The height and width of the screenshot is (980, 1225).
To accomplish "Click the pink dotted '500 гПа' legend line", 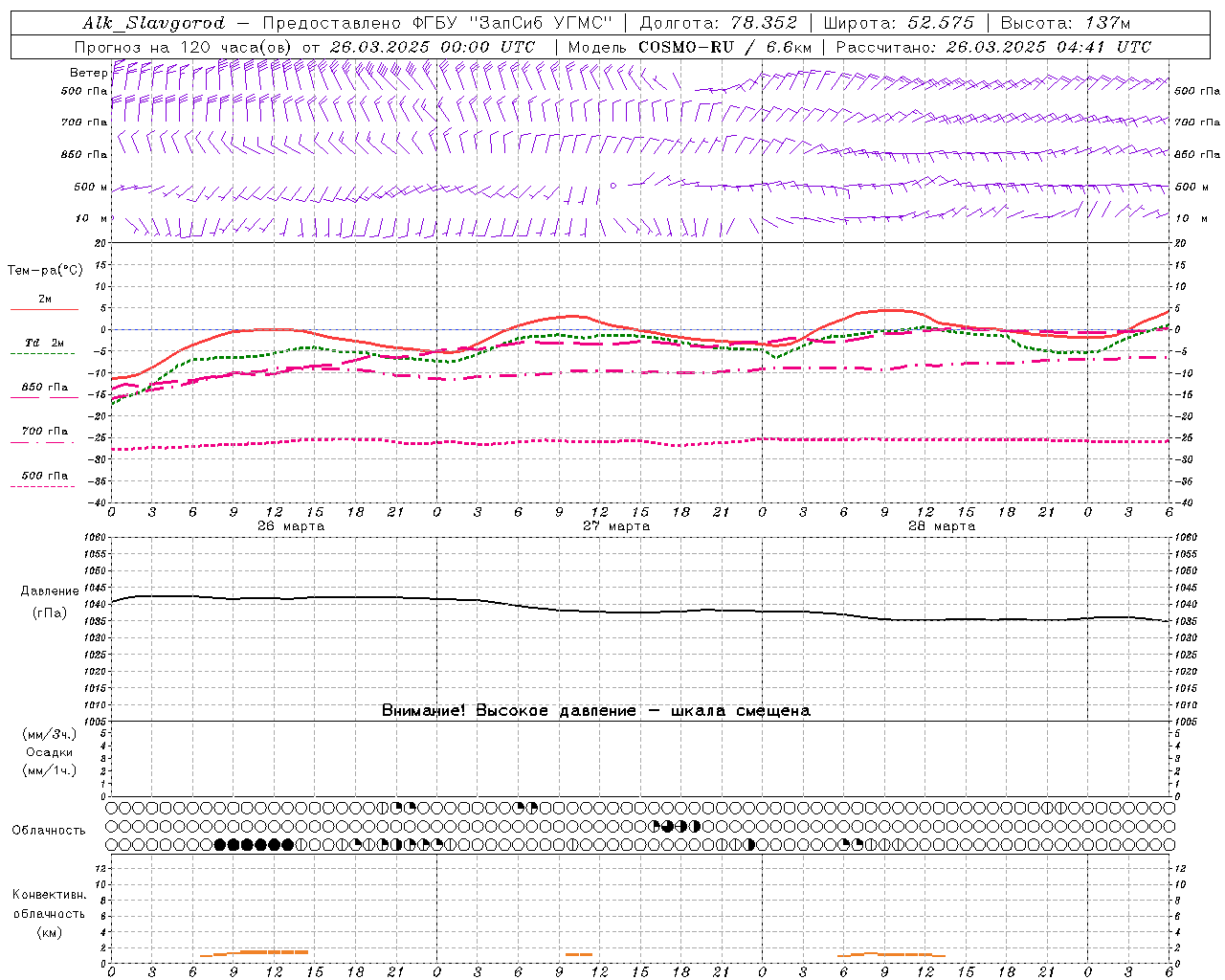I will tap(43, 486).
